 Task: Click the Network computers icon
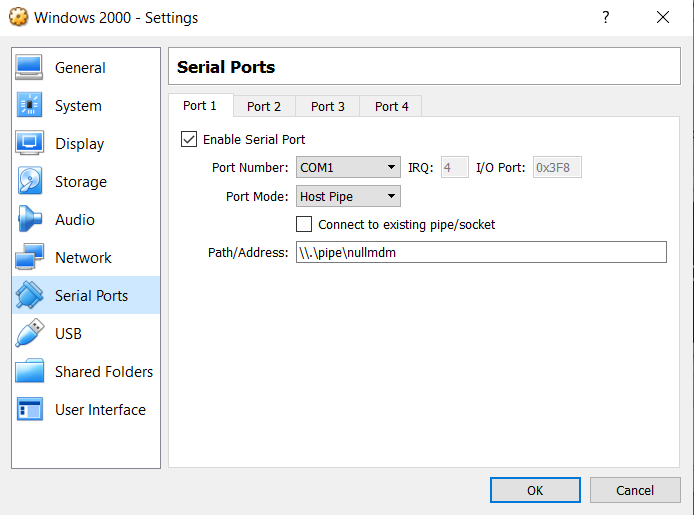pyautogui.click(x=29, y=257)
